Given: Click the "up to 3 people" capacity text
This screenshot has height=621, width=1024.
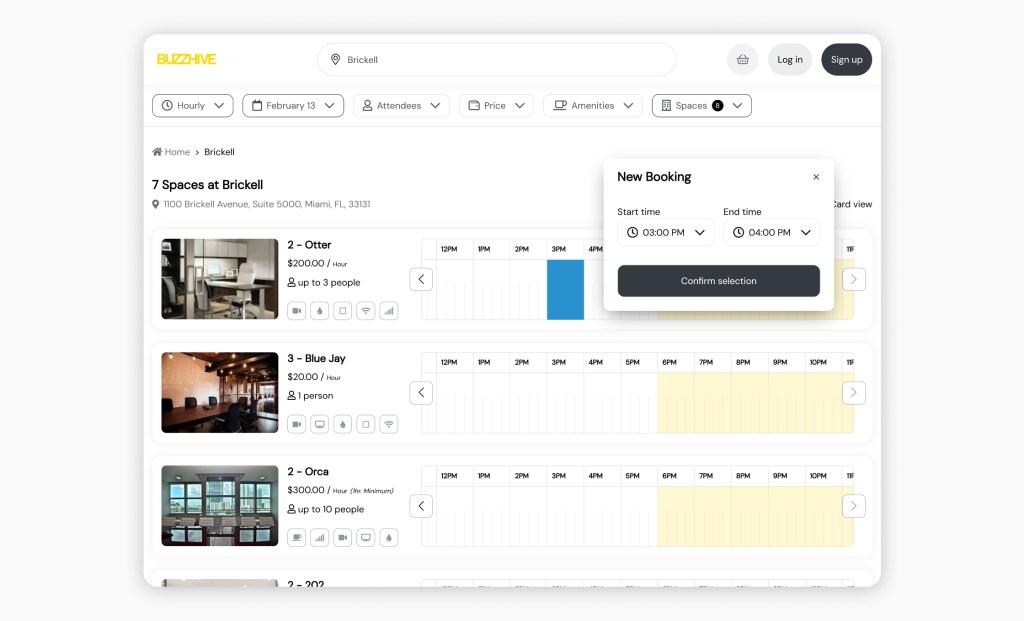Looking at the screenshot, I should pyautogui.click(x=329, y=283).
